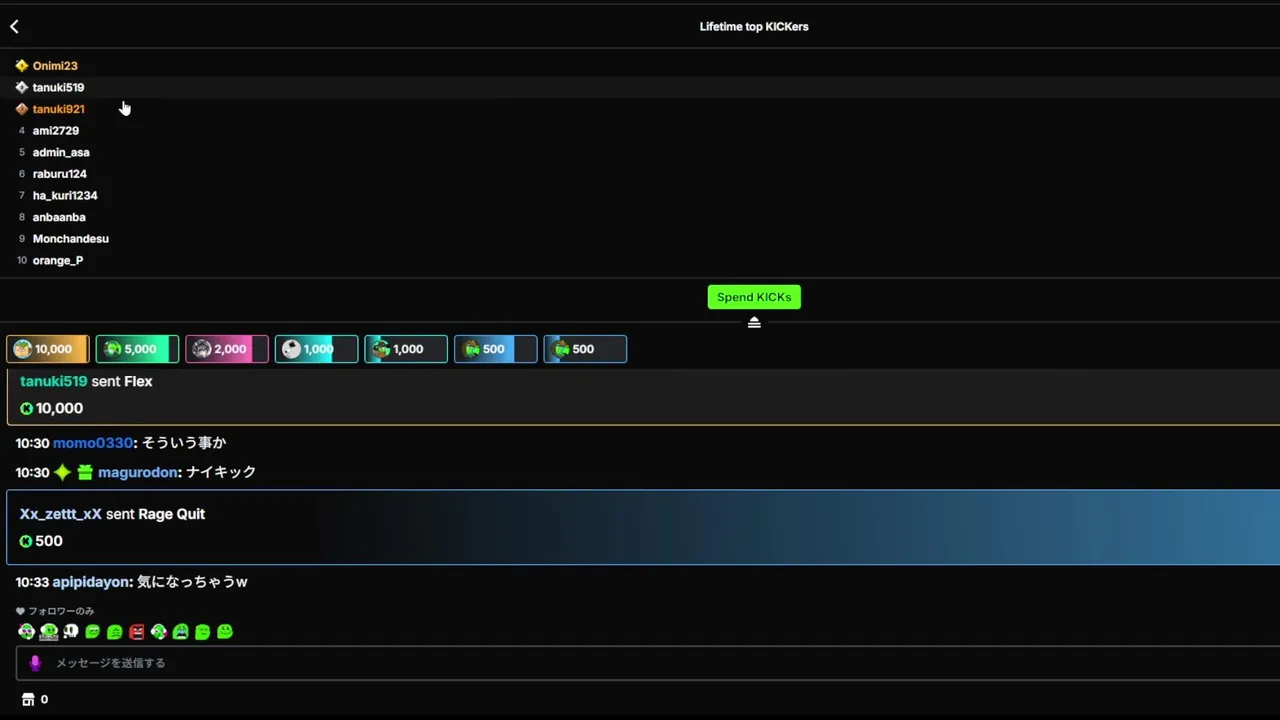Open apipidayon's username in chat
Viewport: 1280px width, 720px height.
click(x=92, y=582)
